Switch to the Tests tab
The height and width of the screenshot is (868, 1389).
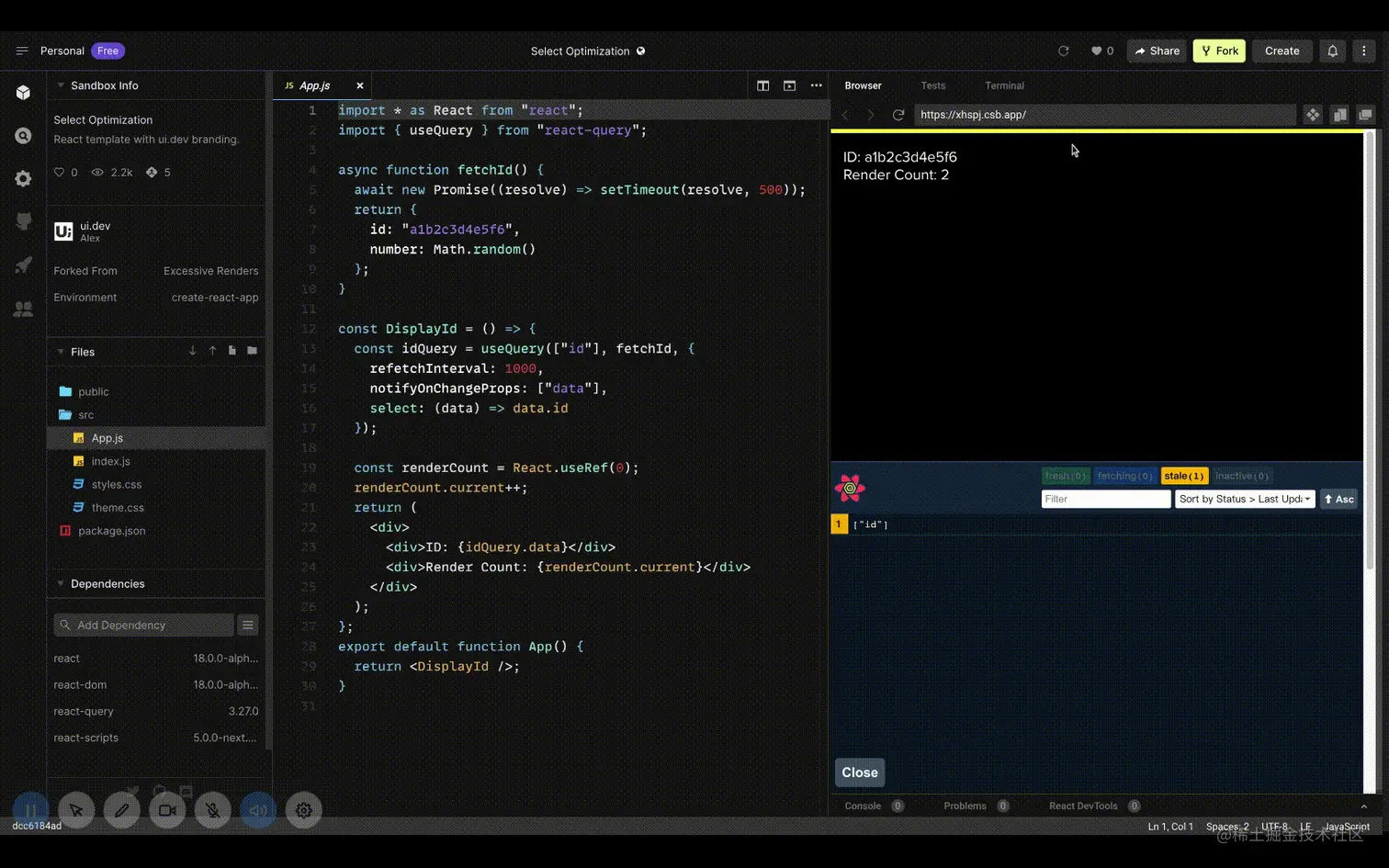(933, 85)
